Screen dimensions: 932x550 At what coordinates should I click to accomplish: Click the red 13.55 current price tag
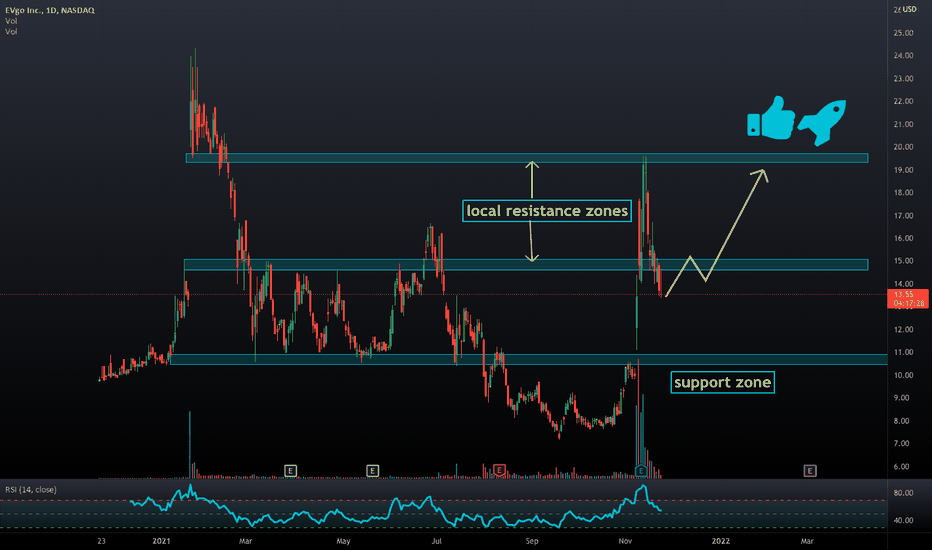click(907, 298)
